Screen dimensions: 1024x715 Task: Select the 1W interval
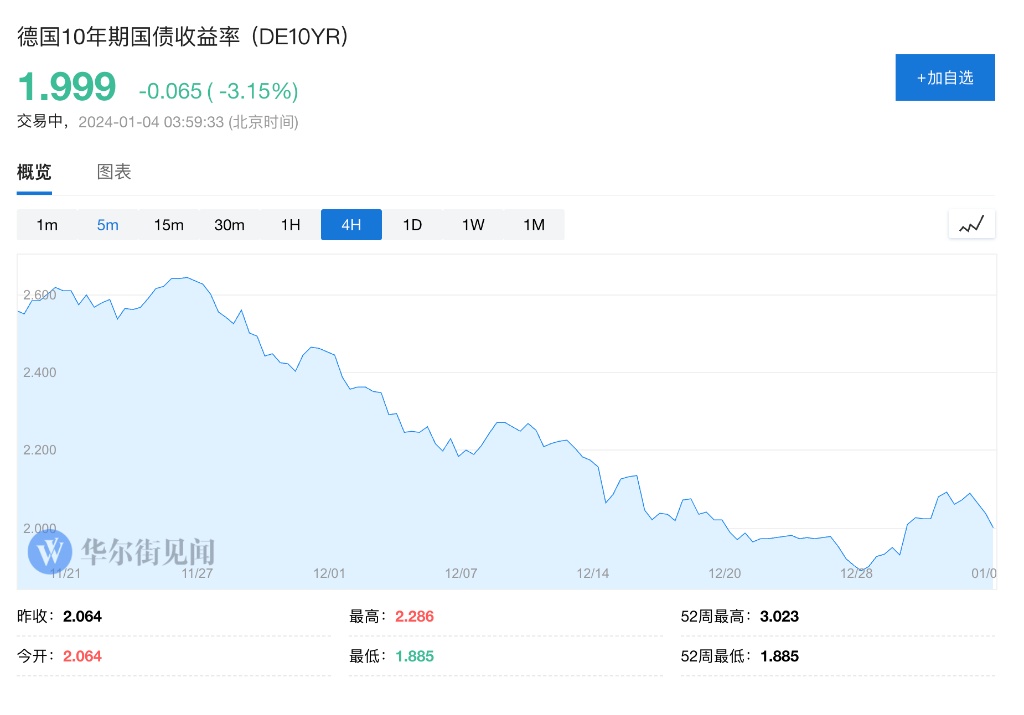click(x=473, y=225)
